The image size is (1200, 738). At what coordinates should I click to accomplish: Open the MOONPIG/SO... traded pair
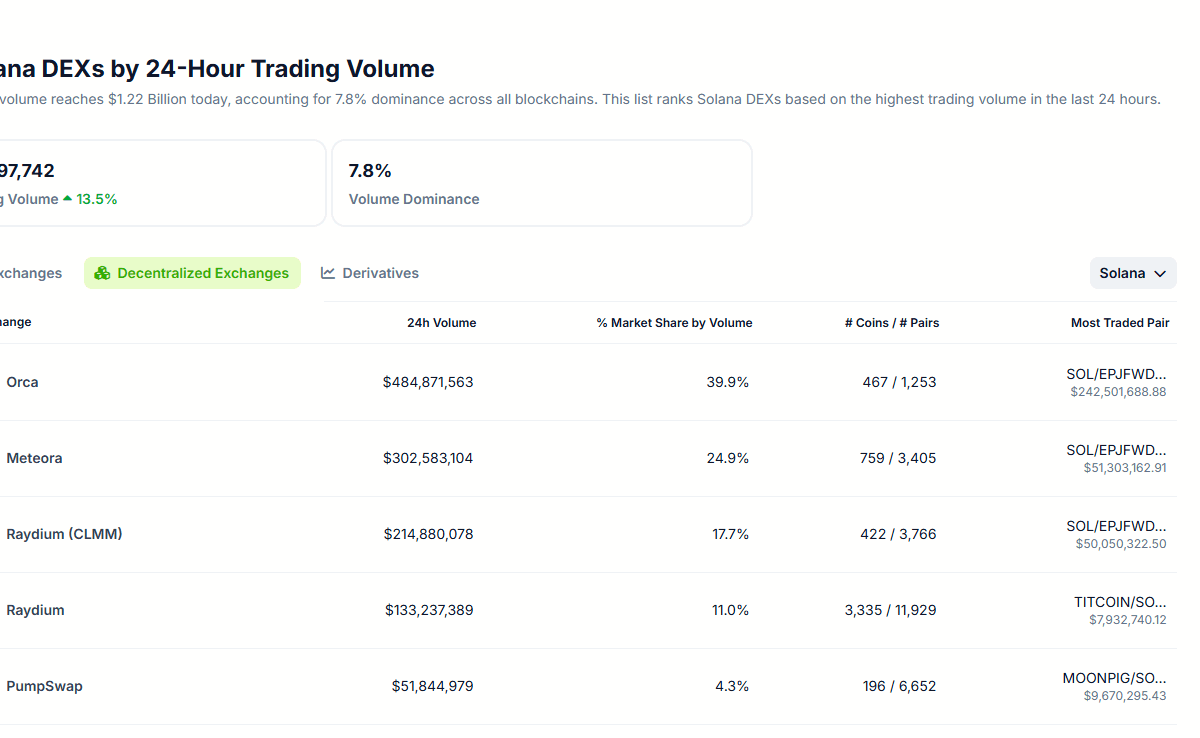point(1115,678)
